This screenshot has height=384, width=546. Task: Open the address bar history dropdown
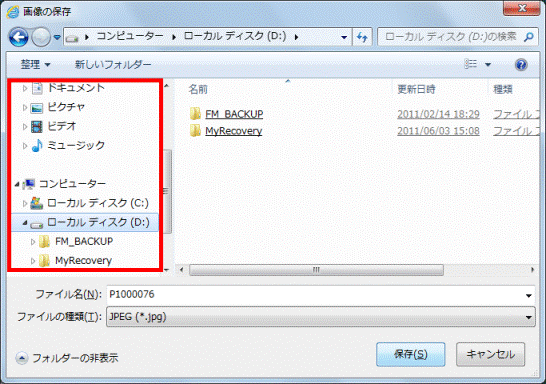[344, 37]
